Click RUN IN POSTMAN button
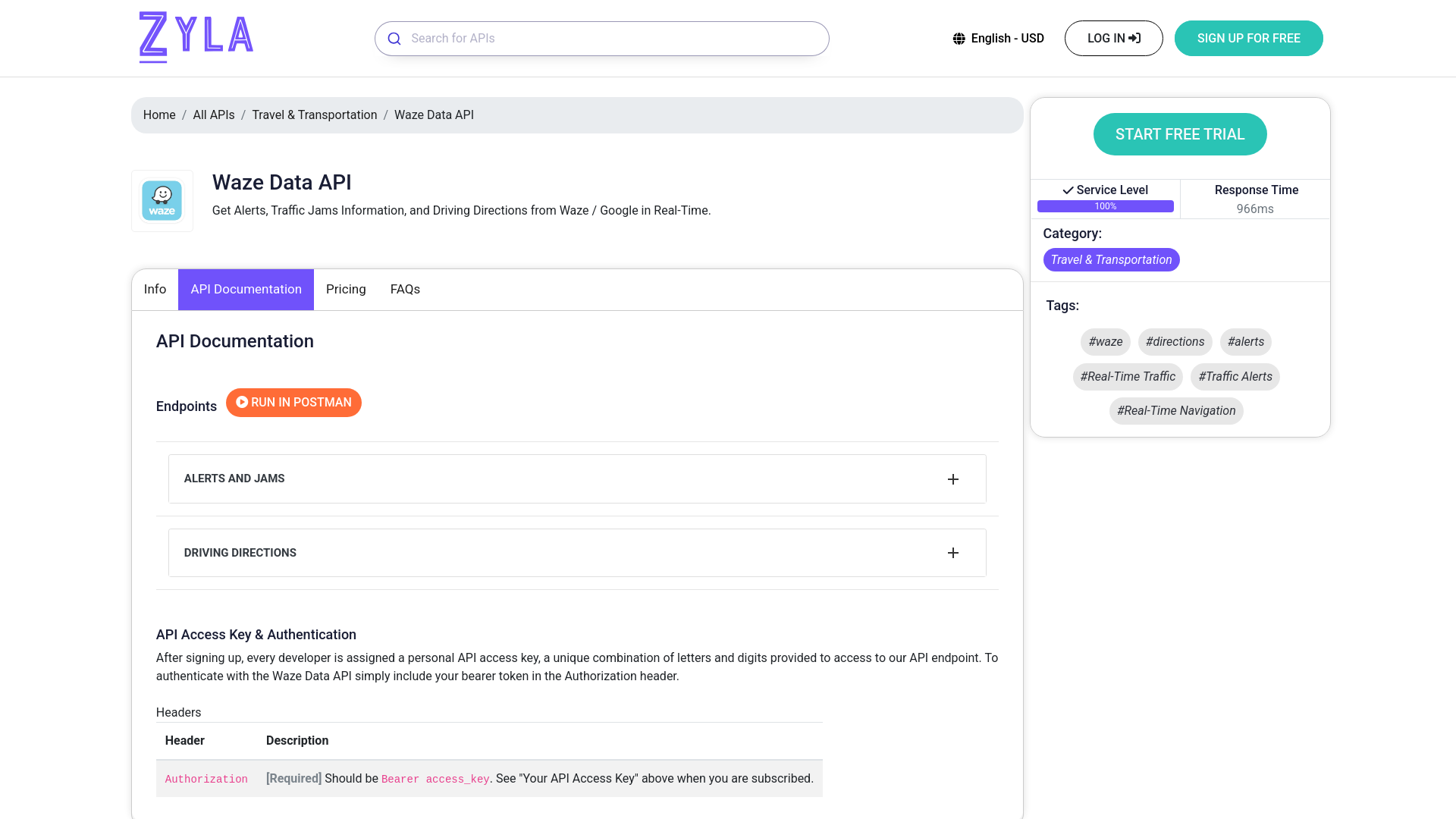Image resolution: width=1456 pixels, height=819 pixels. click(x=293, y=403)
